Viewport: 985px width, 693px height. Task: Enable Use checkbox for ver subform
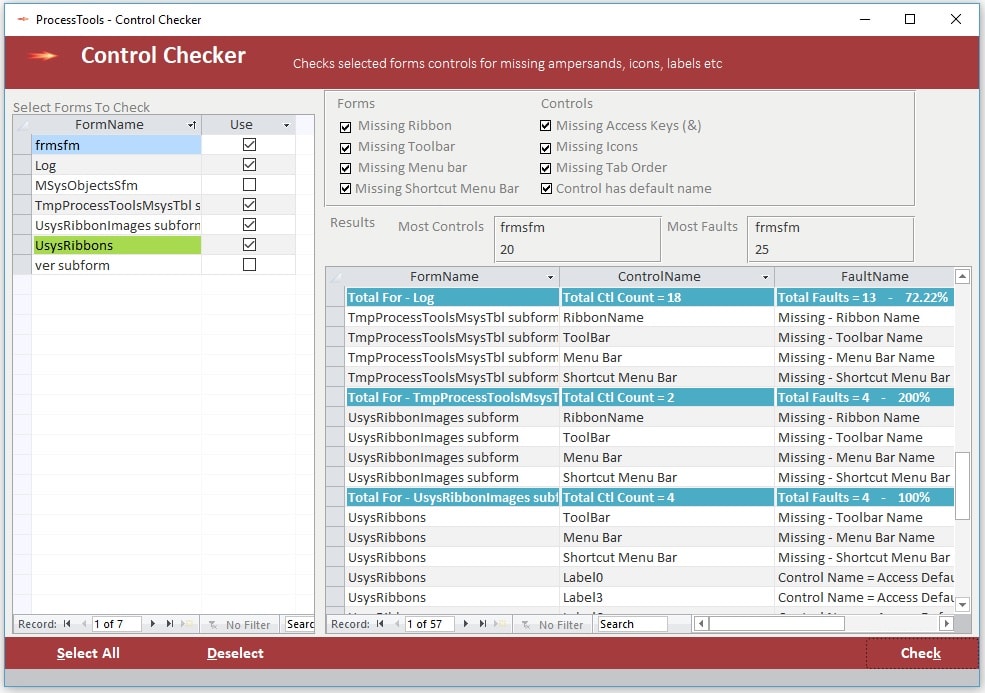[x=249, y=265]
